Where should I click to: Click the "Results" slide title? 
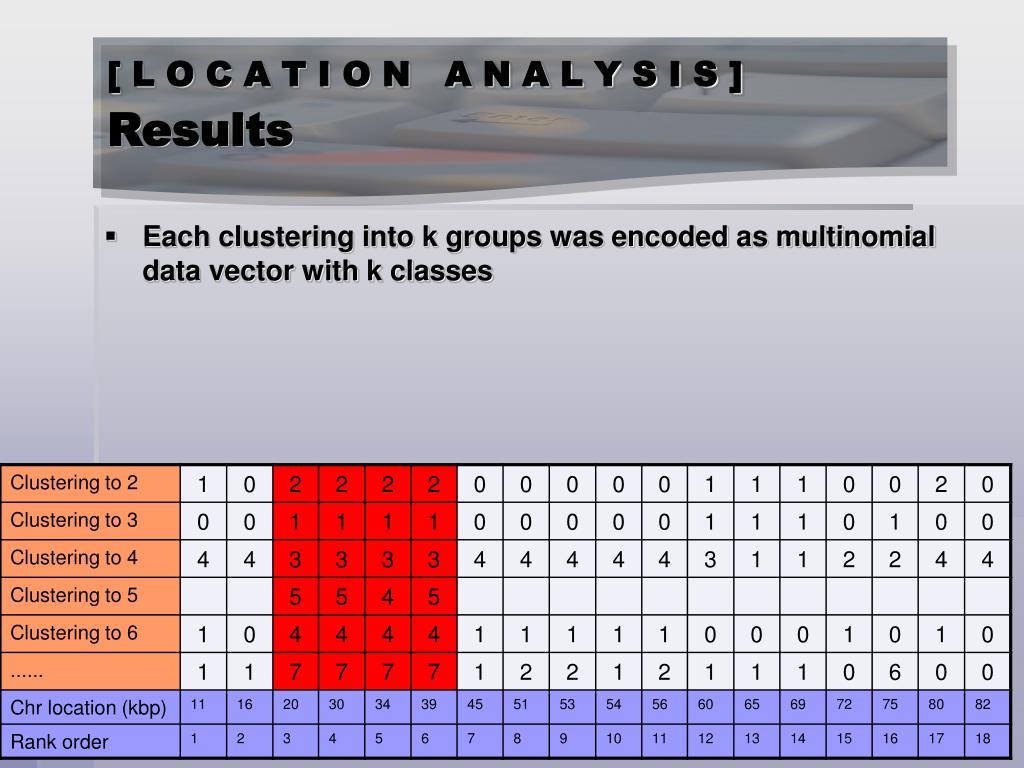pos(200,129)
